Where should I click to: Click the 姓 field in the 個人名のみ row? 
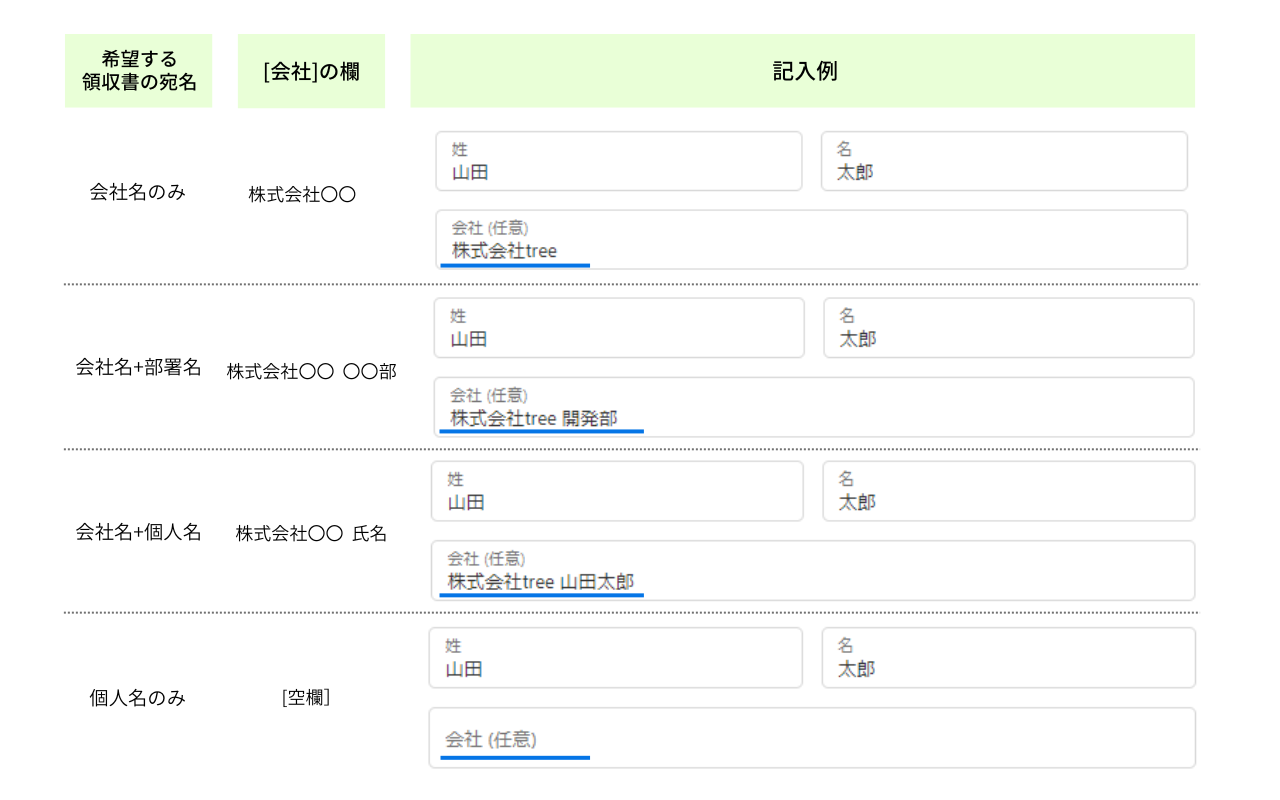click(x=615, y=658)
